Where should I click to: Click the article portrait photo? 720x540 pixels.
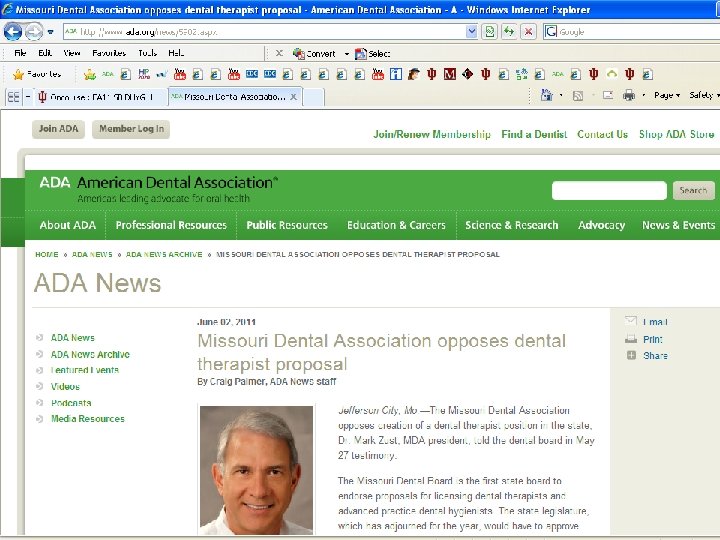tap(257, 470)
